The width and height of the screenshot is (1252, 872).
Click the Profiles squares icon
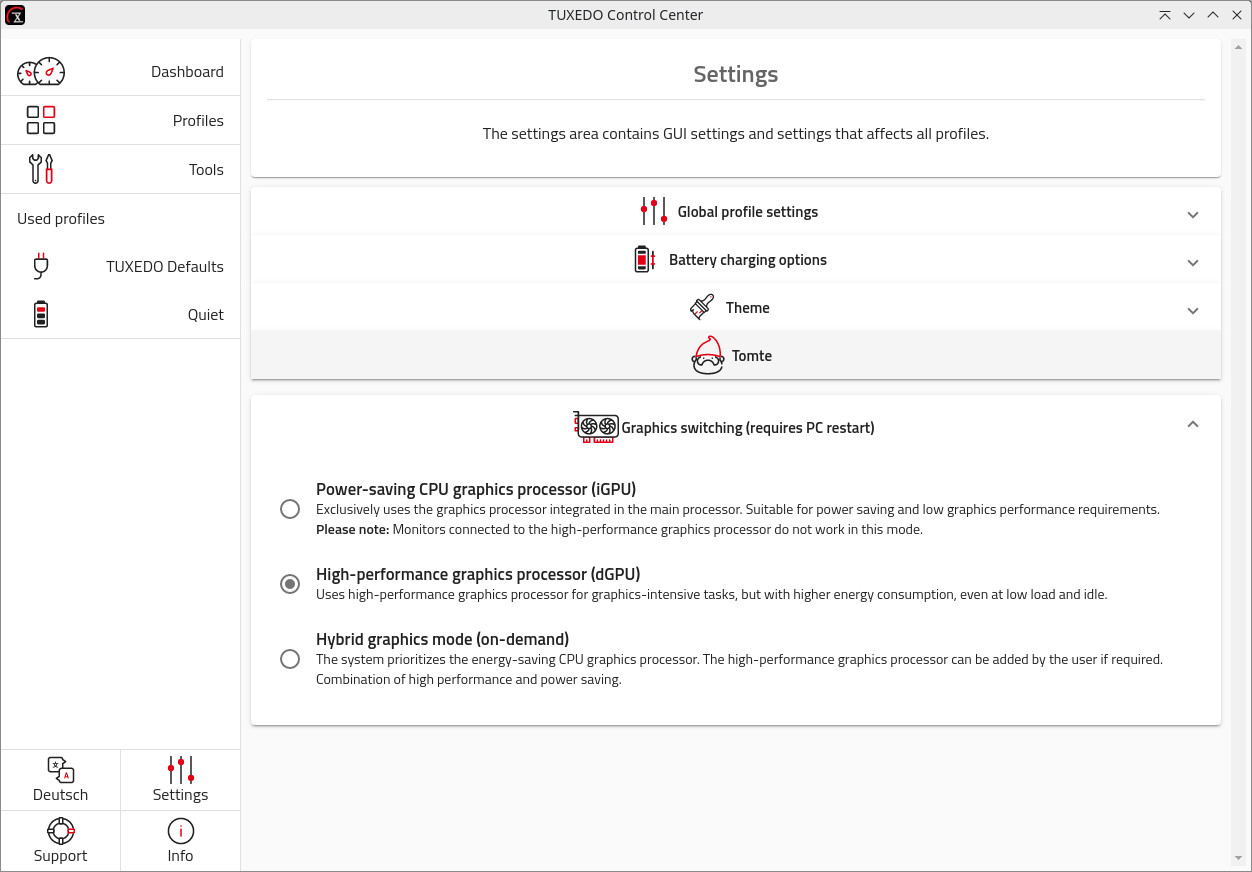(41, 120)
